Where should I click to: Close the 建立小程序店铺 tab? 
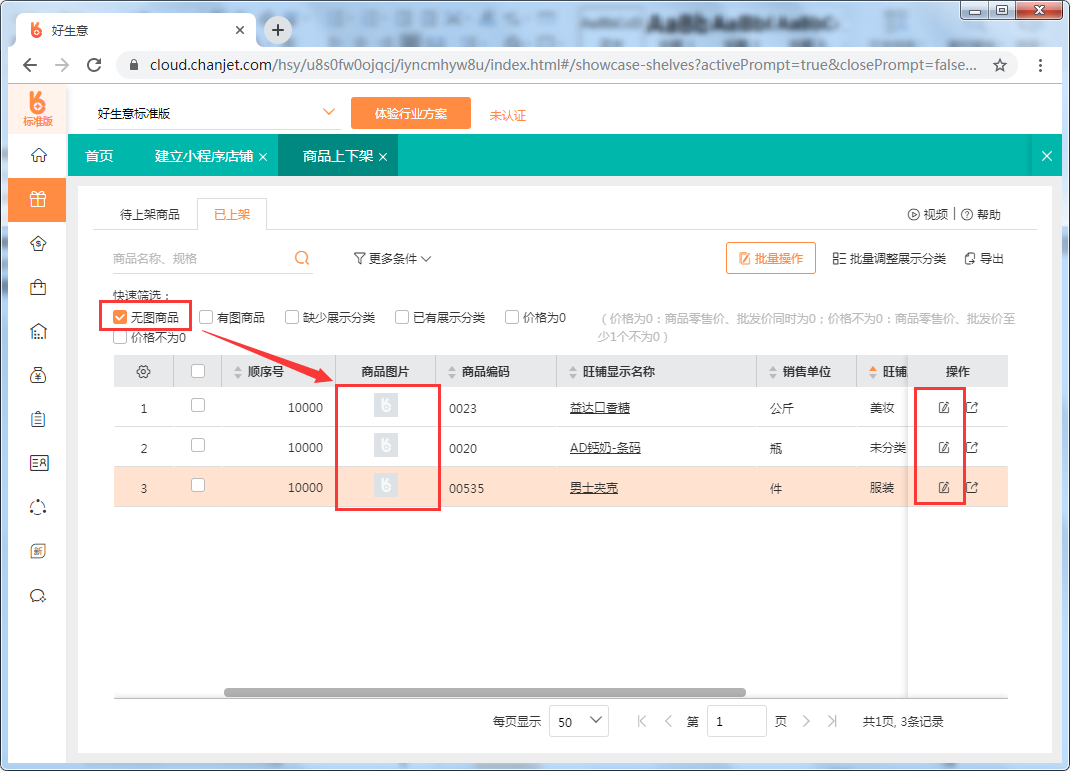pyautogui.click(x=263, y=157)
